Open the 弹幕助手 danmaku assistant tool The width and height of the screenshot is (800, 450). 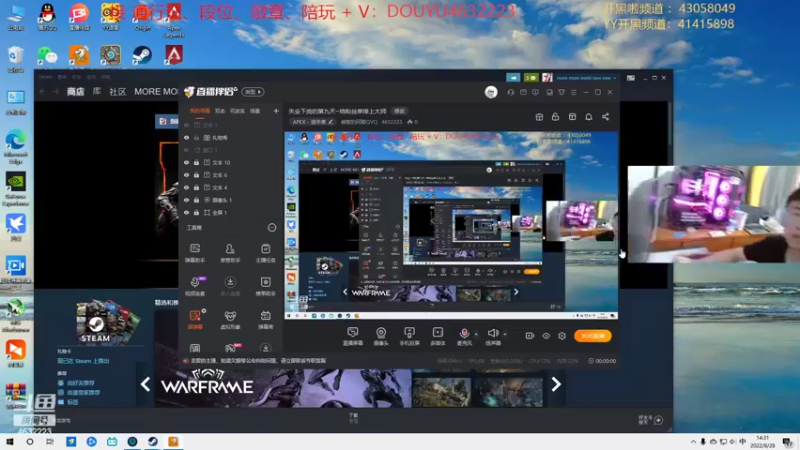[195, 253]
